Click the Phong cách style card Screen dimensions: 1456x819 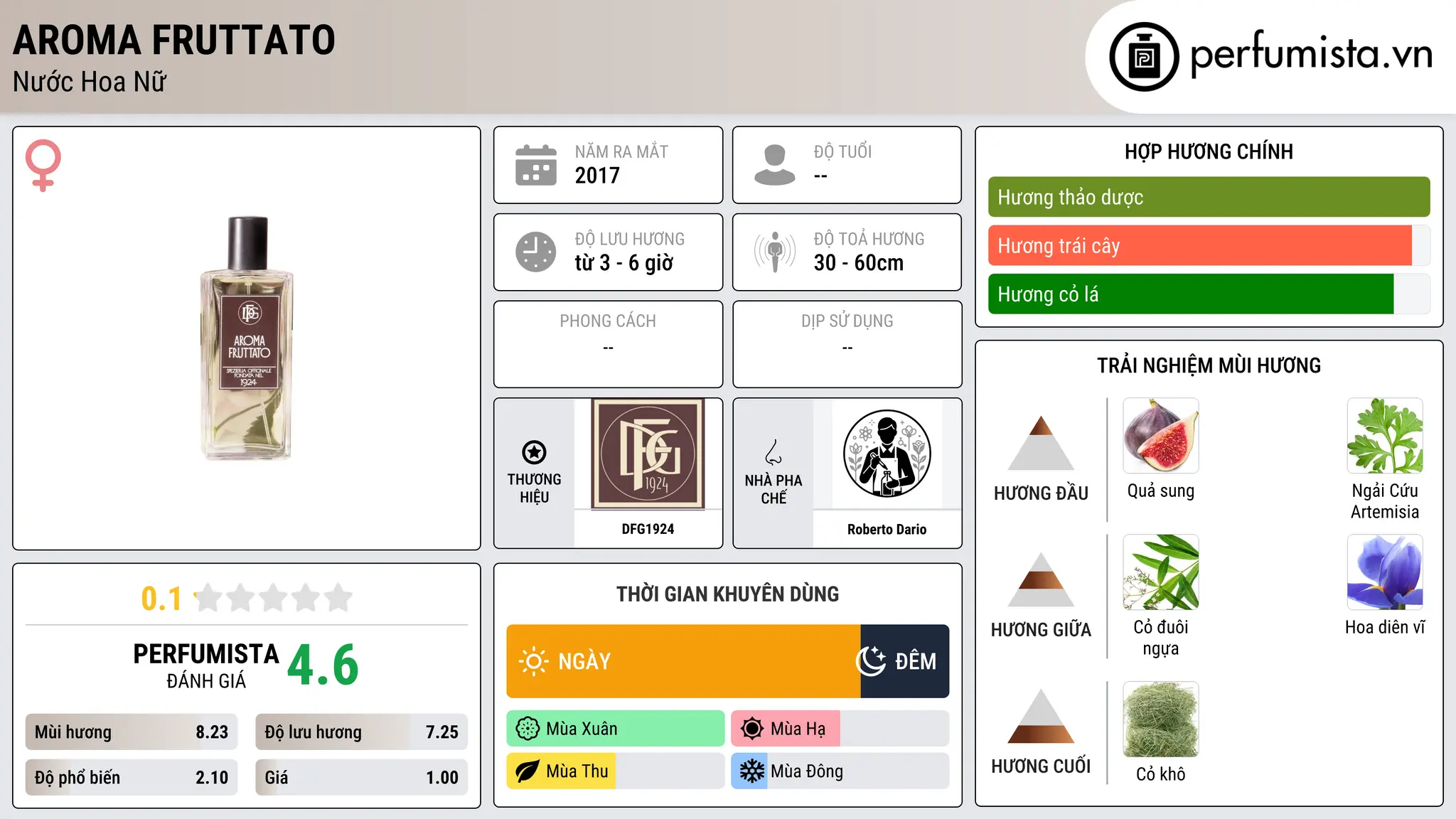coord(609,344)
